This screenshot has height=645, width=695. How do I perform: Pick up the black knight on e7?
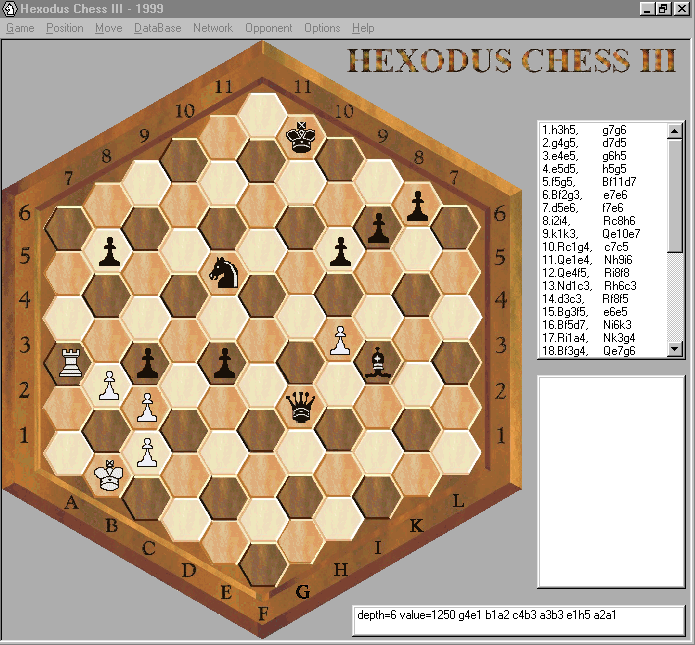pos(224,273)
